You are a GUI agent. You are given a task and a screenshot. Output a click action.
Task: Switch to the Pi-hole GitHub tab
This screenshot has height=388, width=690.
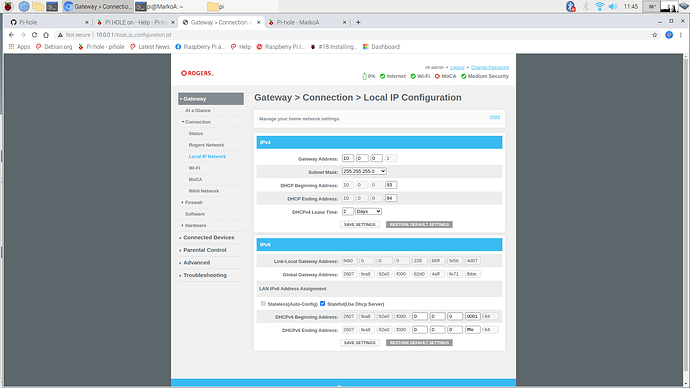(49, 22)
